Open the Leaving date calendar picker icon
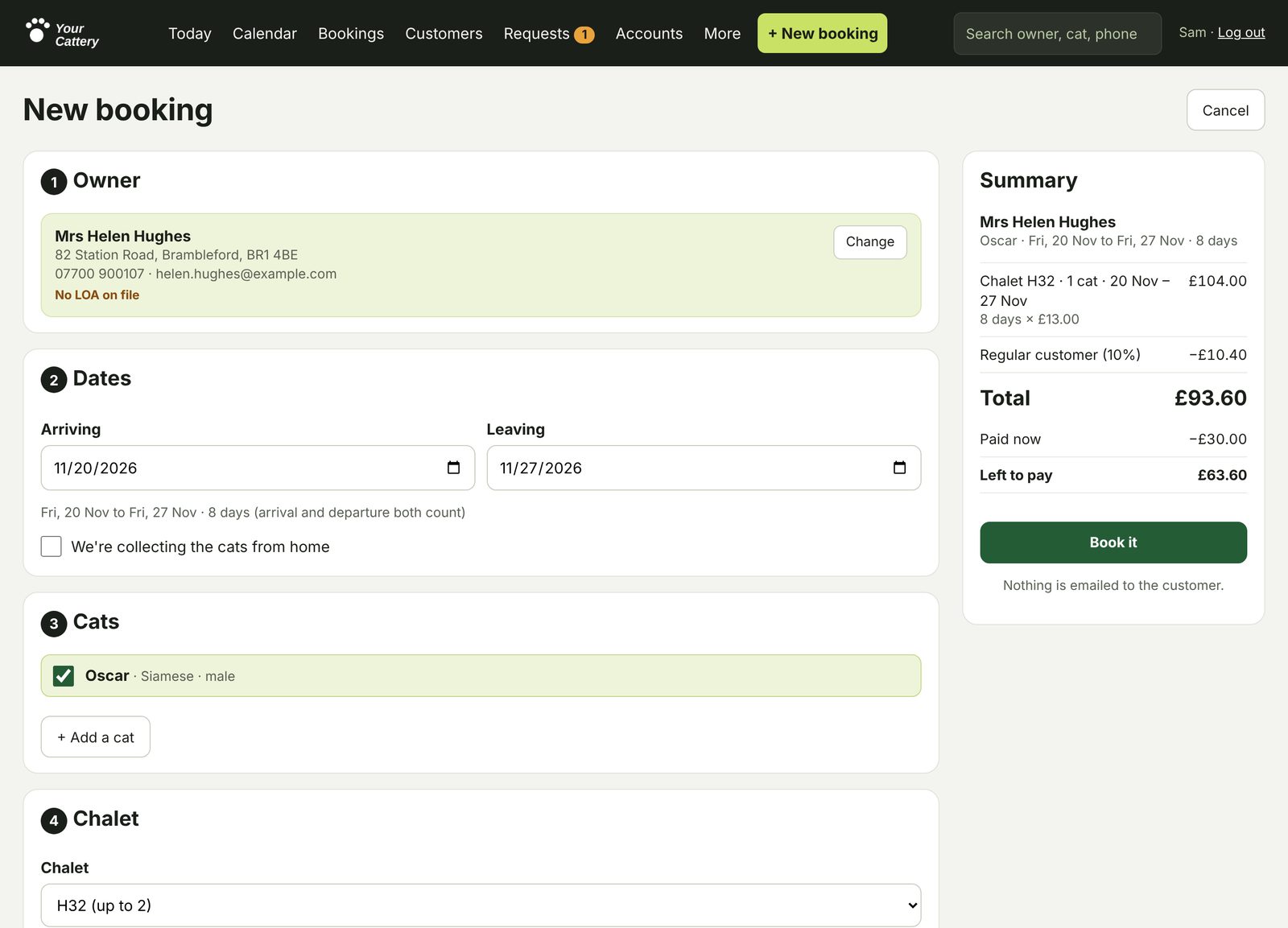This screenshot has height=928, width=1288. point(899,468)
